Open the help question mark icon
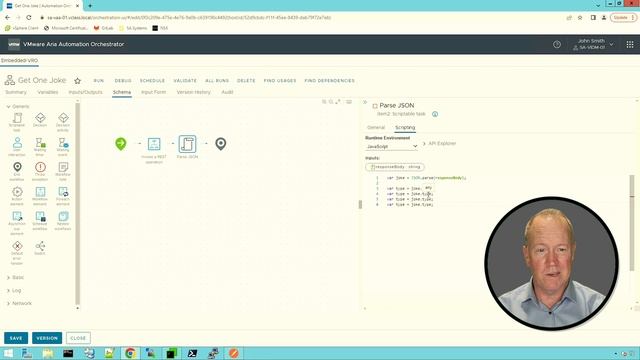This screenshot has width=640, height=360. [557, 44]
